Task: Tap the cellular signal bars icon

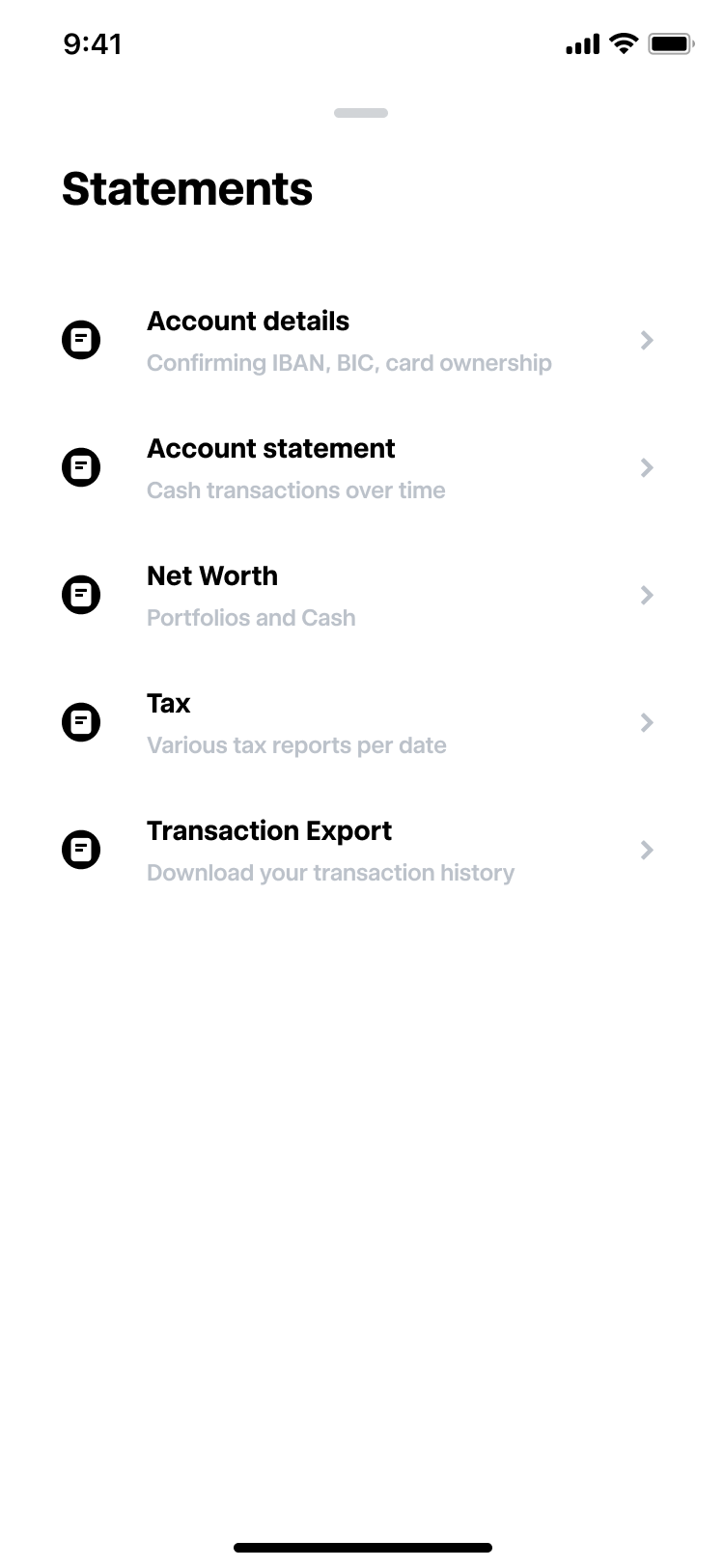Action: [x=582, y=43]
